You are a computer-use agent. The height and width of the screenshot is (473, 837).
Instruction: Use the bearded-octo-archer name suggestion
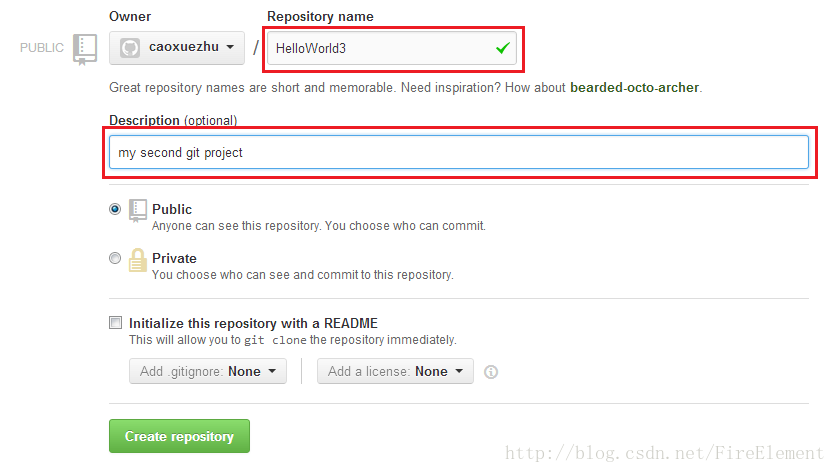pyautogui.click(x=635, y=88)
